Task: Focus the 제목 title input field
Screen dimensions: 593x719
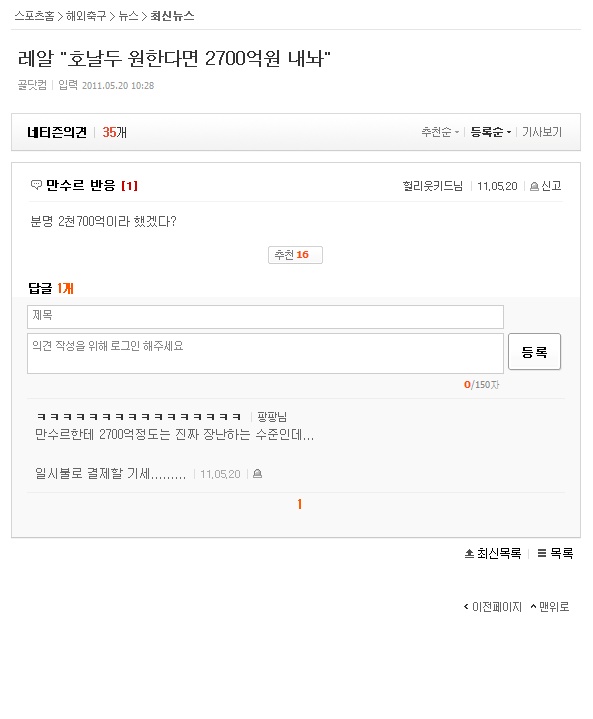Action: 265,317
